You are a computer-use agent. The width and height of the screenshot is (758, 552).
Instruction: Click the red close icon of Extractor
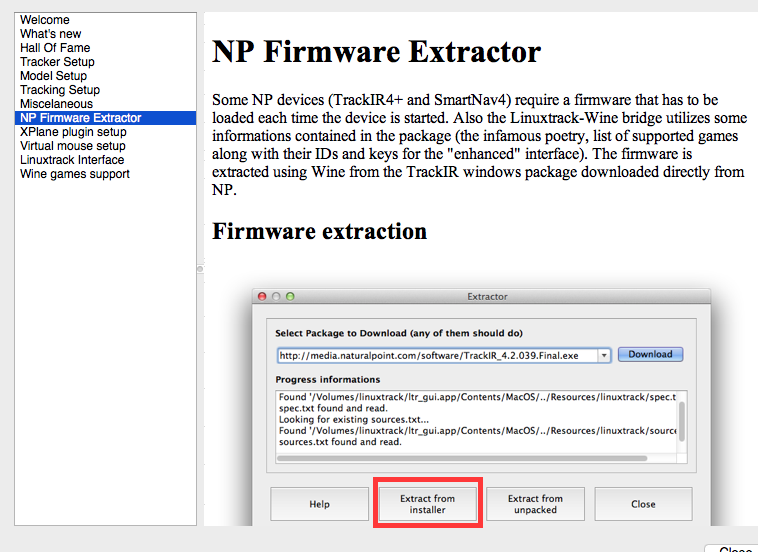tap(262, 296)
